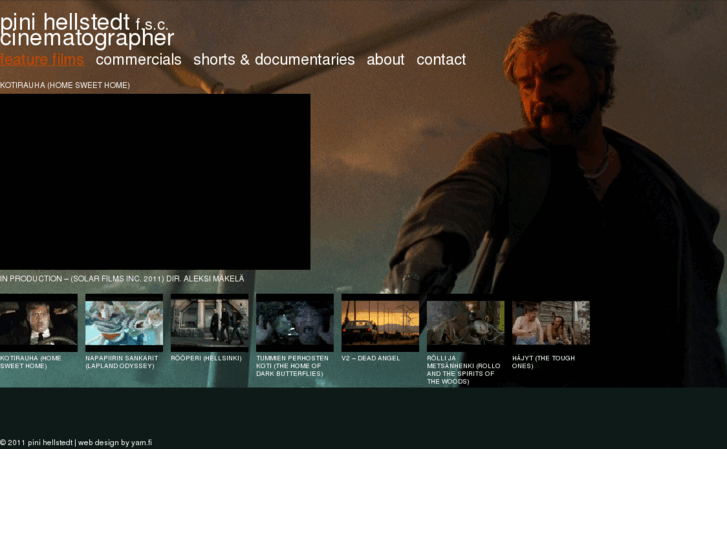Click Rölli ja Metsänhenki caption text
The image size is (727, 545).
point(464,370)
